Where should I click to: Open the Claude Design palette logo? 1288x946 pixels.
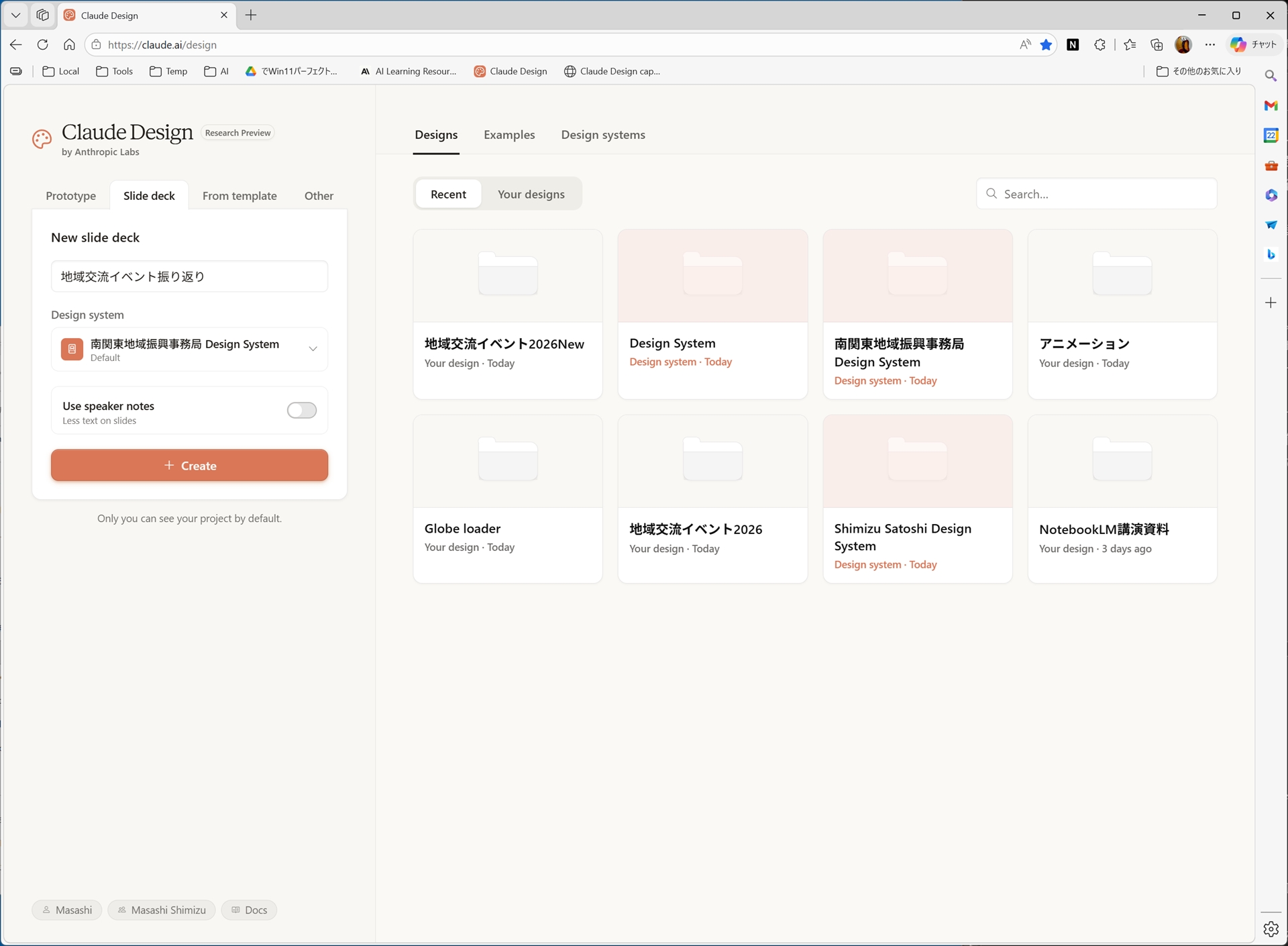click(x=41, y=140)
